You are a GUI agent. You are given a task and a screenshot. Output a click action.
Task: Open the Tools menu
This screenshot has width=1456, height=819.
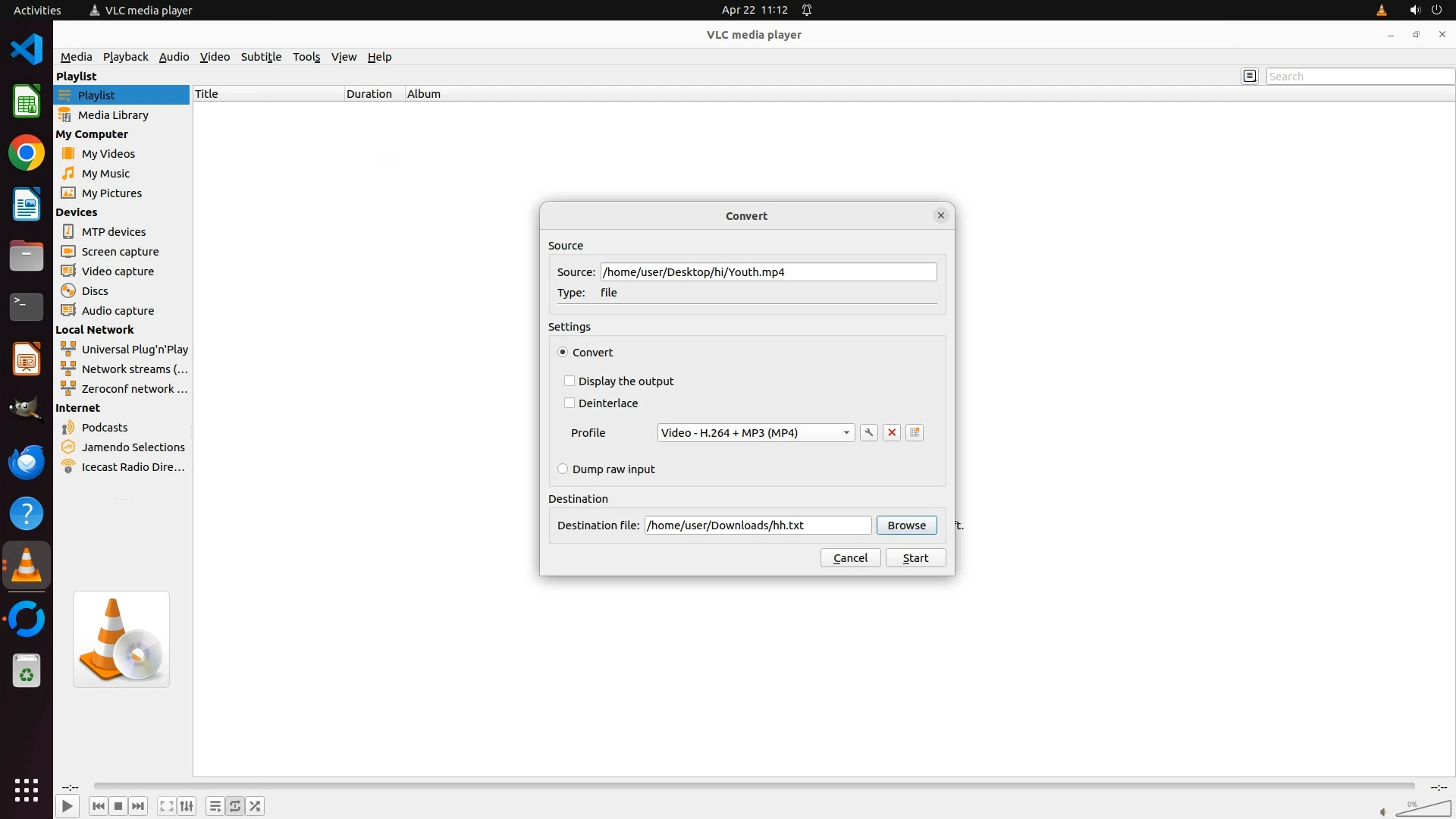coord(306,57)
